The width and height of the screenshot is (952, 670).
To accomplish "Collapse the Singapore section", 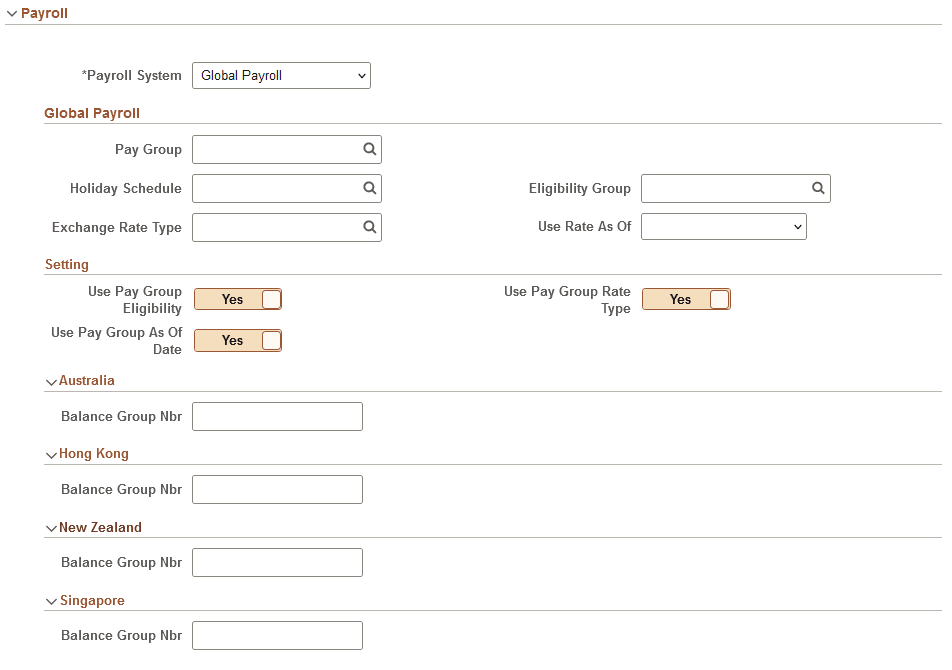I will 50,600.
